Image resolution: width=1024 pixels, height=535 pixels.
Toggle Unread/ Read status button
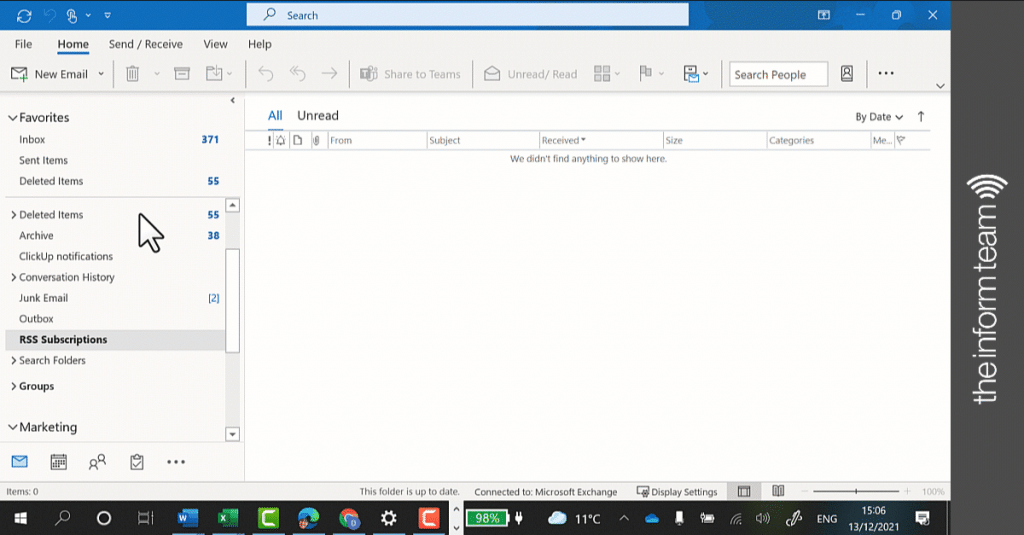tap(530, 74)
